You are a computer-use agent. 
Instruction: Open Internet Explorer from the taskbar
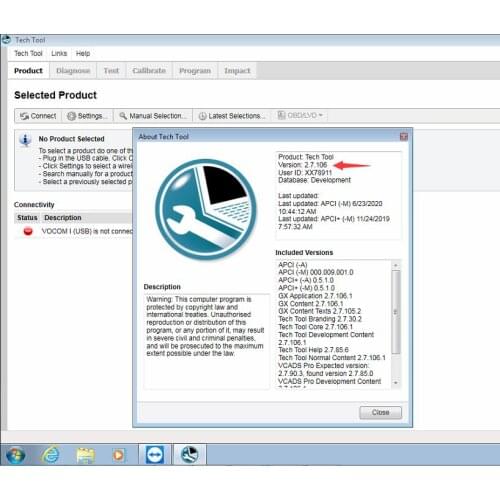50,455
